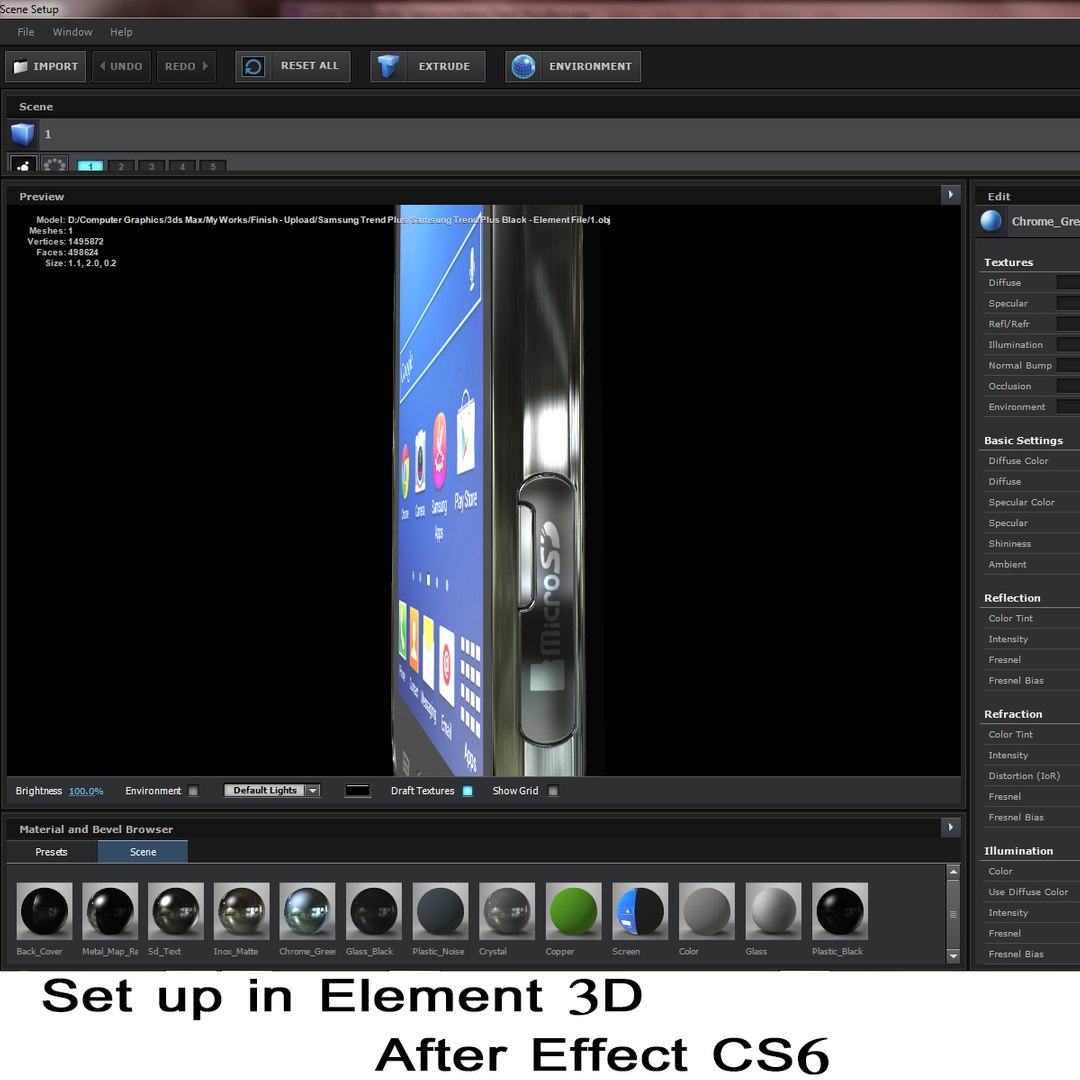The image size is (1080, 1080).
Task: Click the material browser scroll down arrow
Action: (x=953, y=956)
